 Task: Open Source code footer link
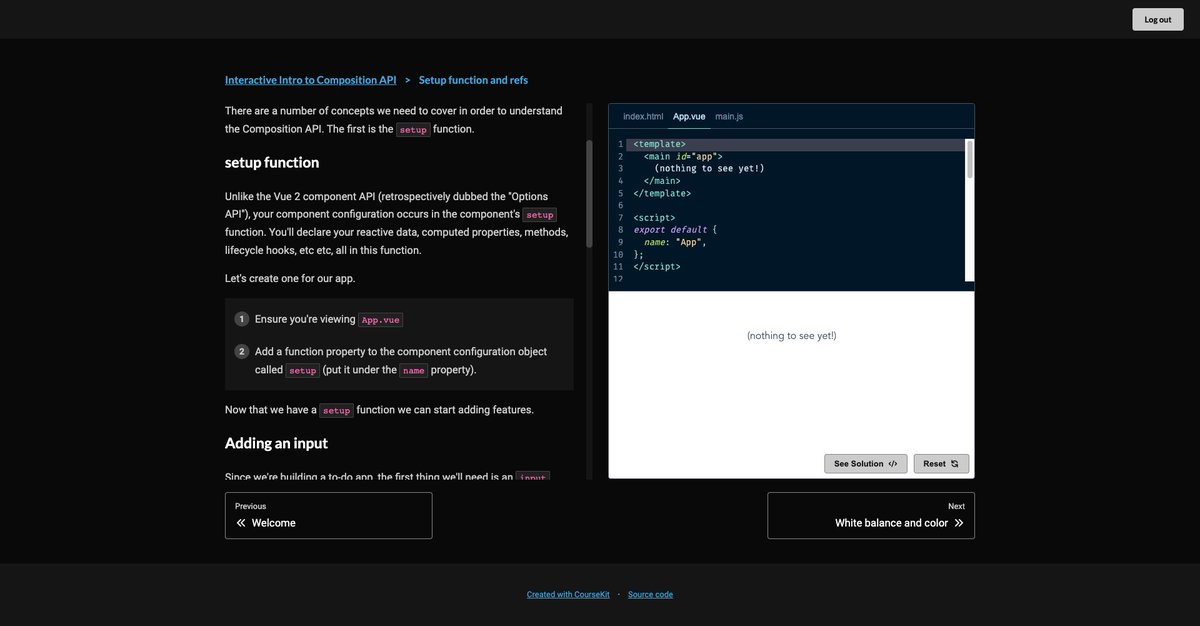point(650,594)
